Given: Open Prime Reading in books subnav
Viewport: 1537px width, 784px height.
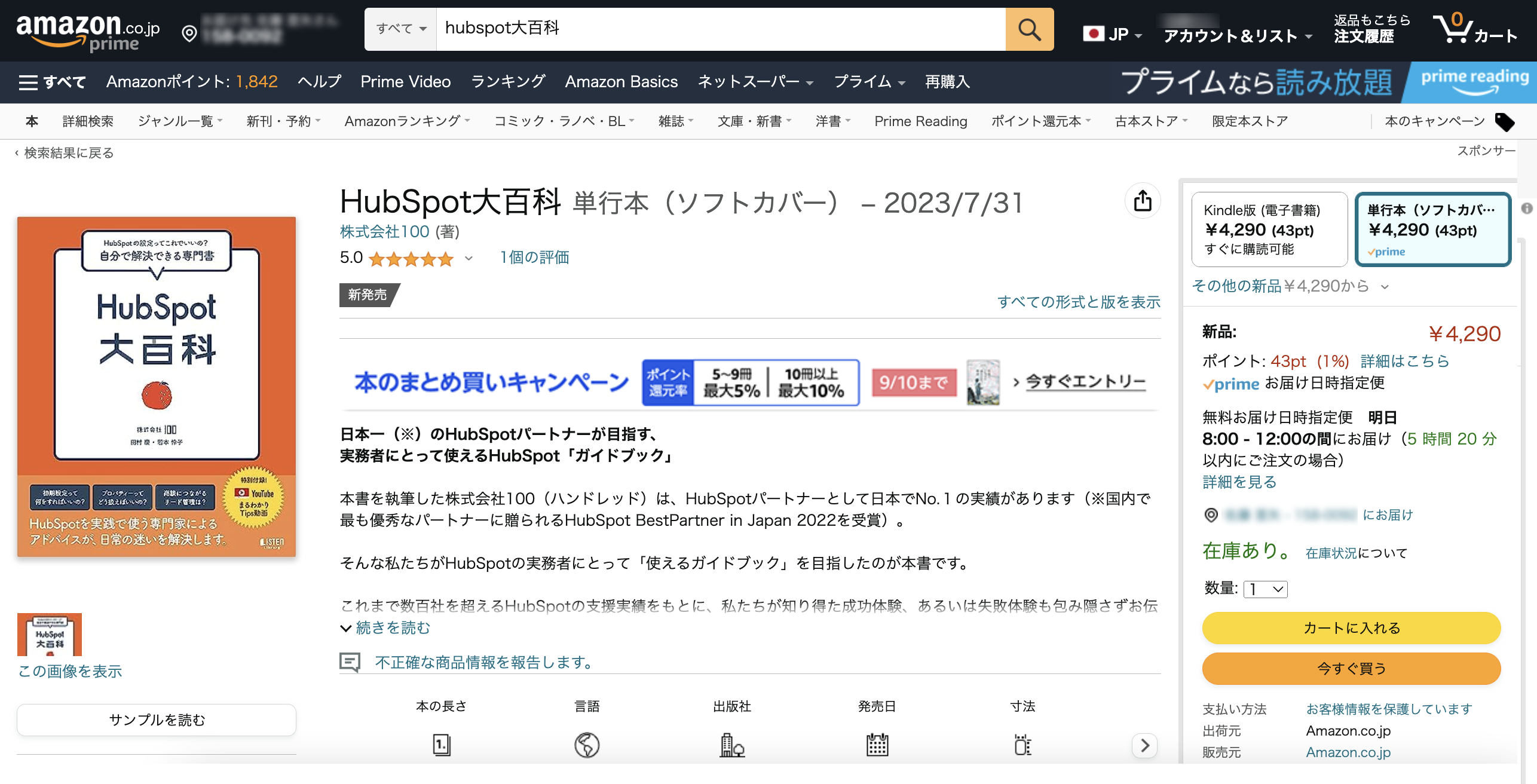Looking at the screenshot, I should (x=921, y=121).
